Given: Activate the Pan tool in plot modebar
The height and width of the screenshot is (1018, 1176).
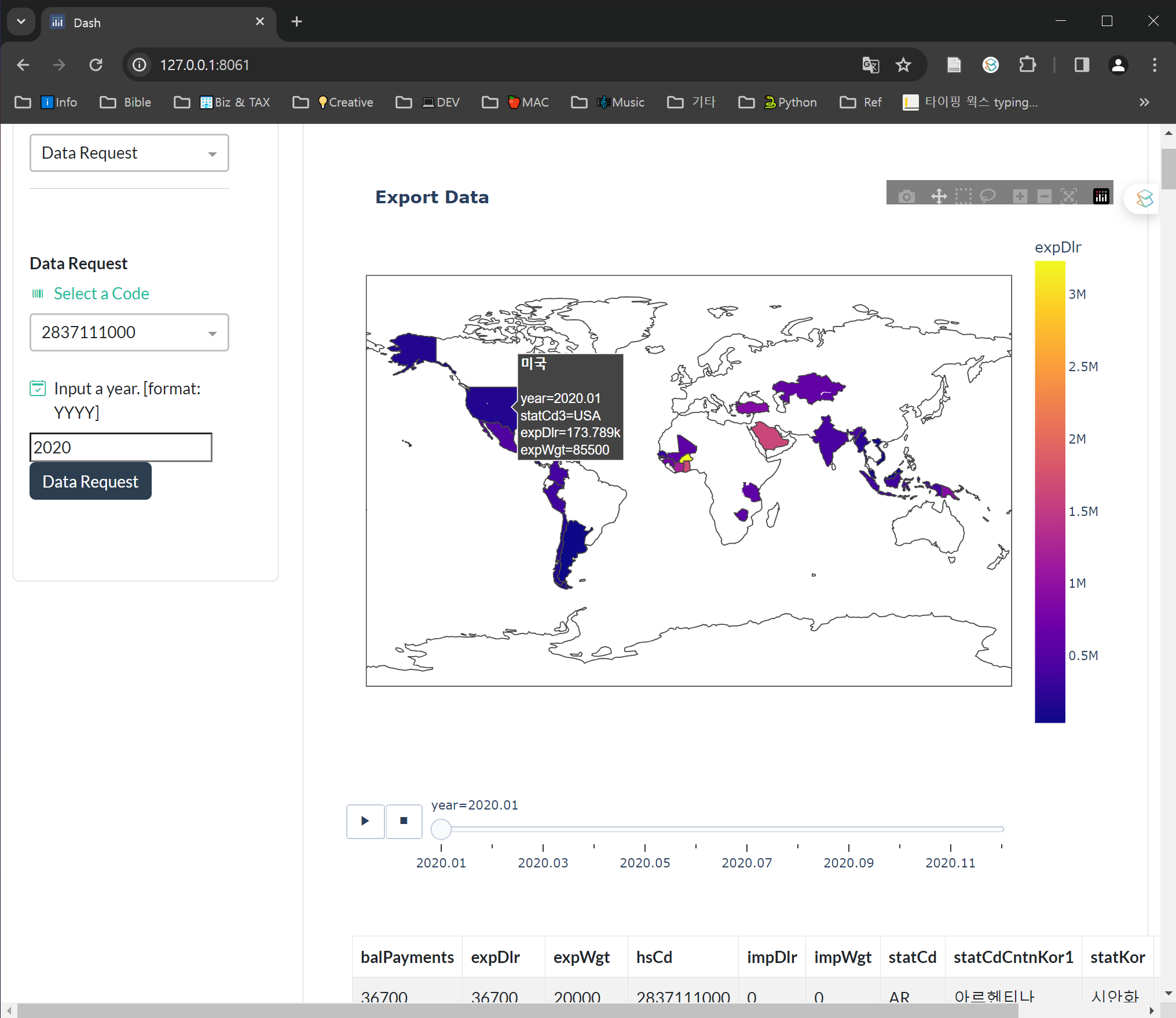Looking at the screenshot, I should pos(939,196).
